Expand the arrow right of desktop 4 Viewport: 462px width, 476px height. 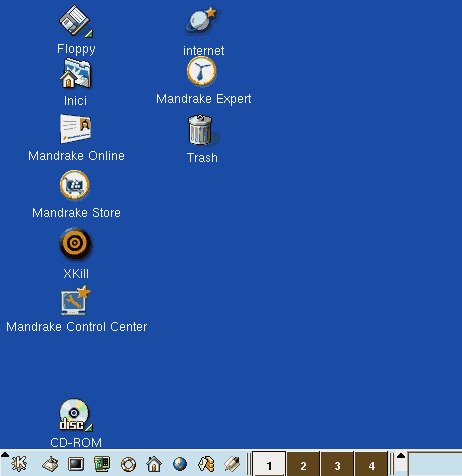[401, 455]
